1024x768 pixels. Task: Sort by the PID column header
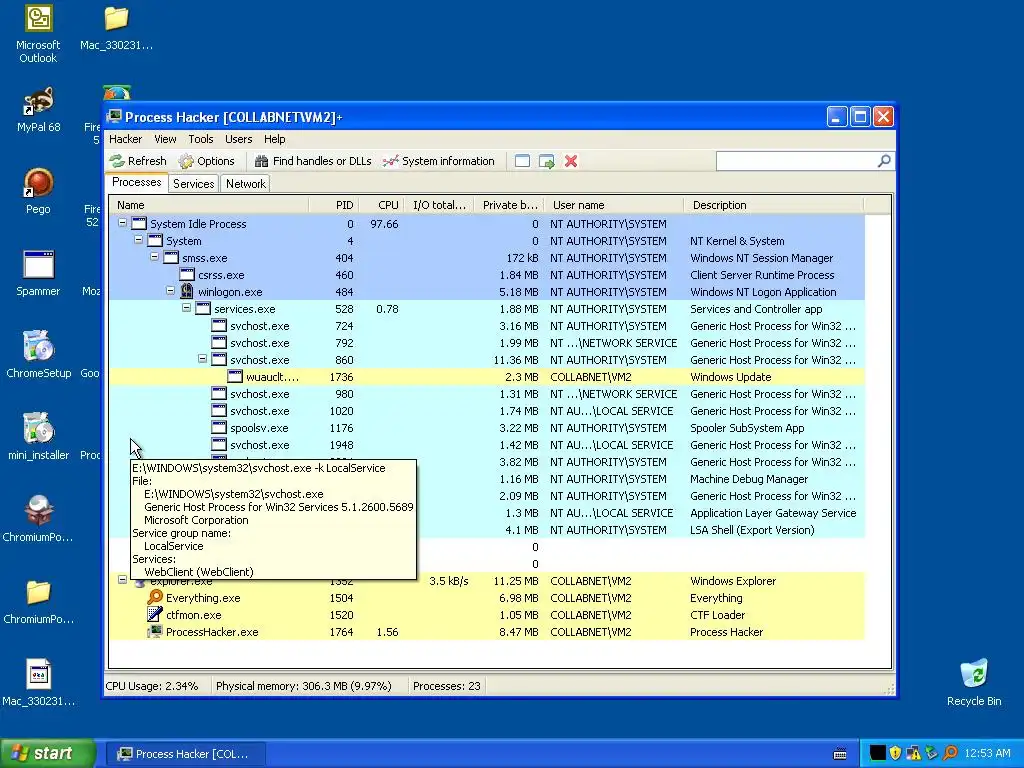[x=333, y=205]
